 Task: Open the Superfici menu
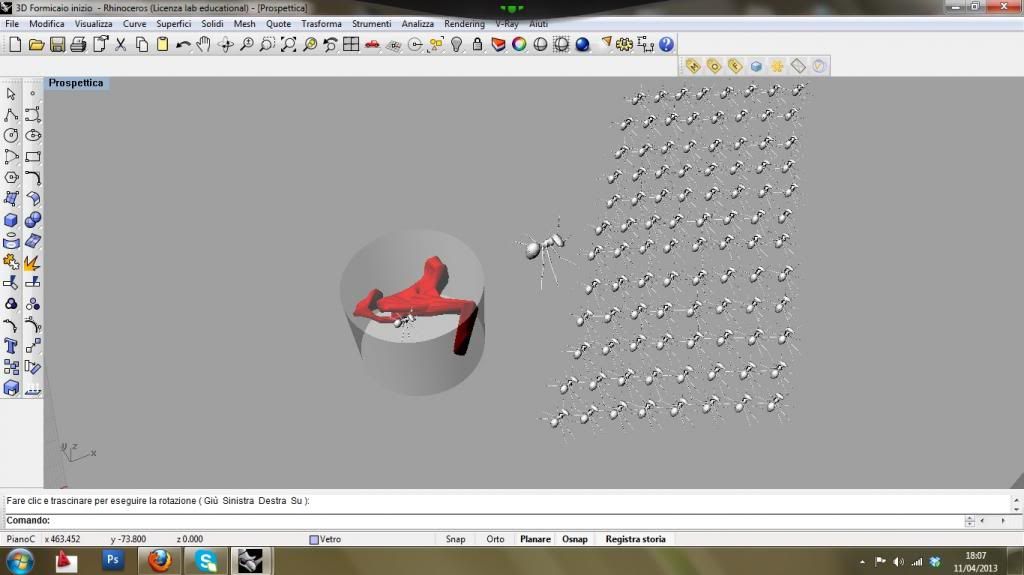coord(174,24)
